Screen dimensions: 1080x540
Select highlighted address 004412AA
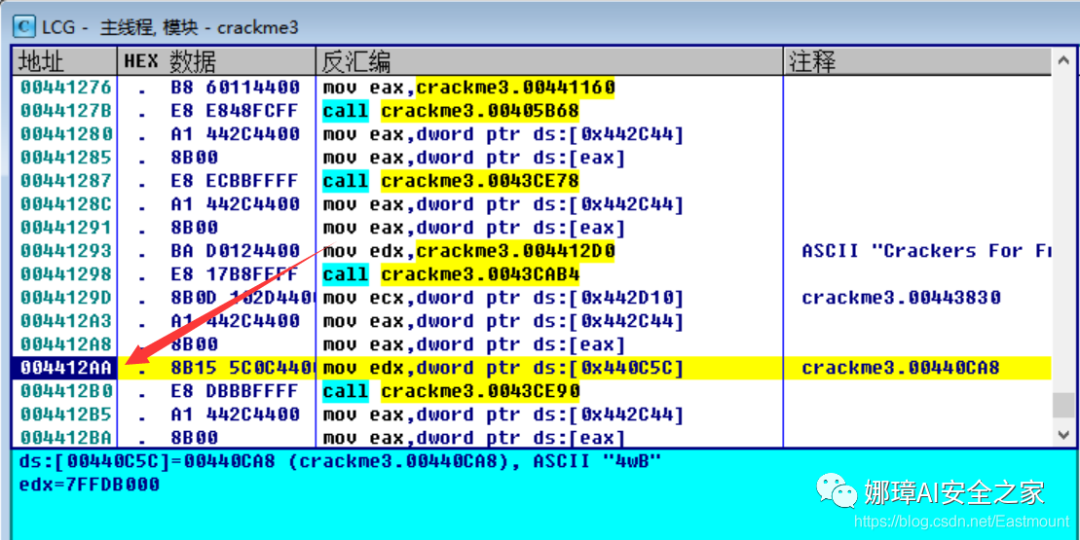[65, 368]
